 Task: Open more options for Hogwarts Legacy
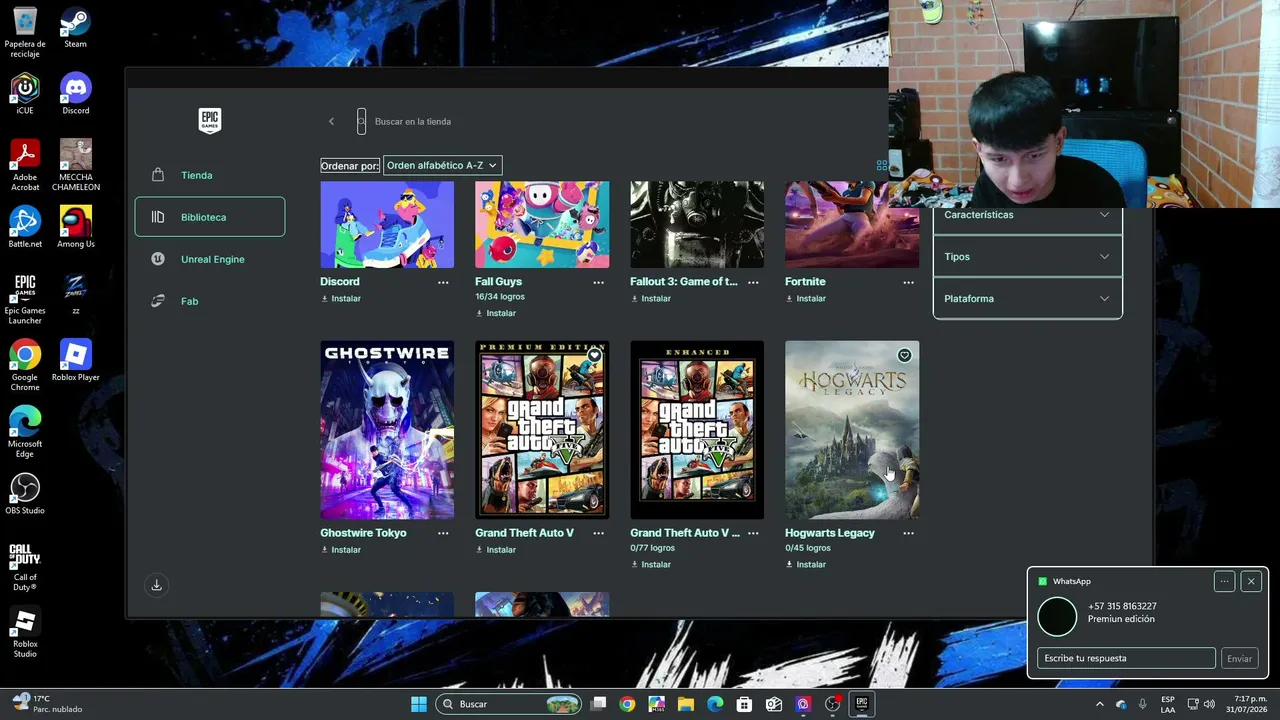(x=908, y=534)
